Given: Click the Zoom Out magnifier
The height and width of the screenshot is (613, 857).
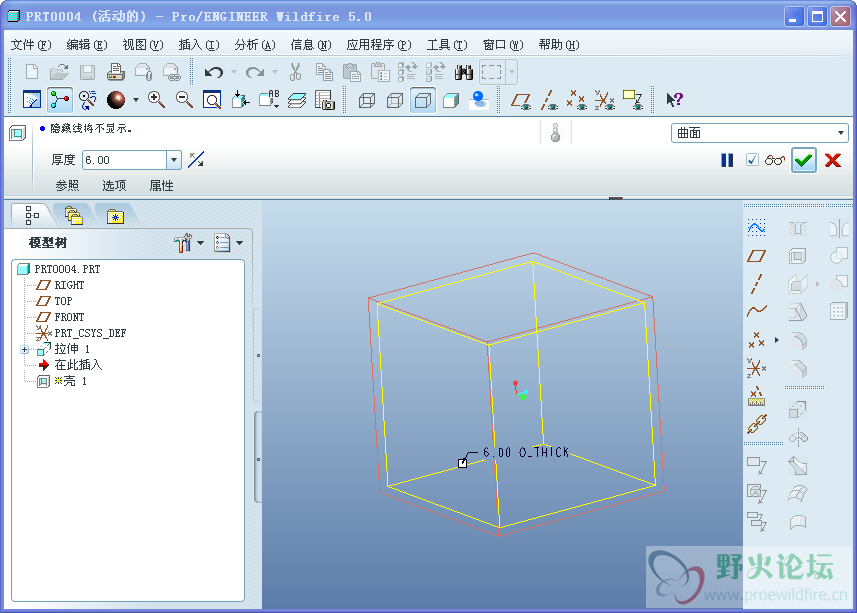Looking at the screenshot, I should 184,100.
